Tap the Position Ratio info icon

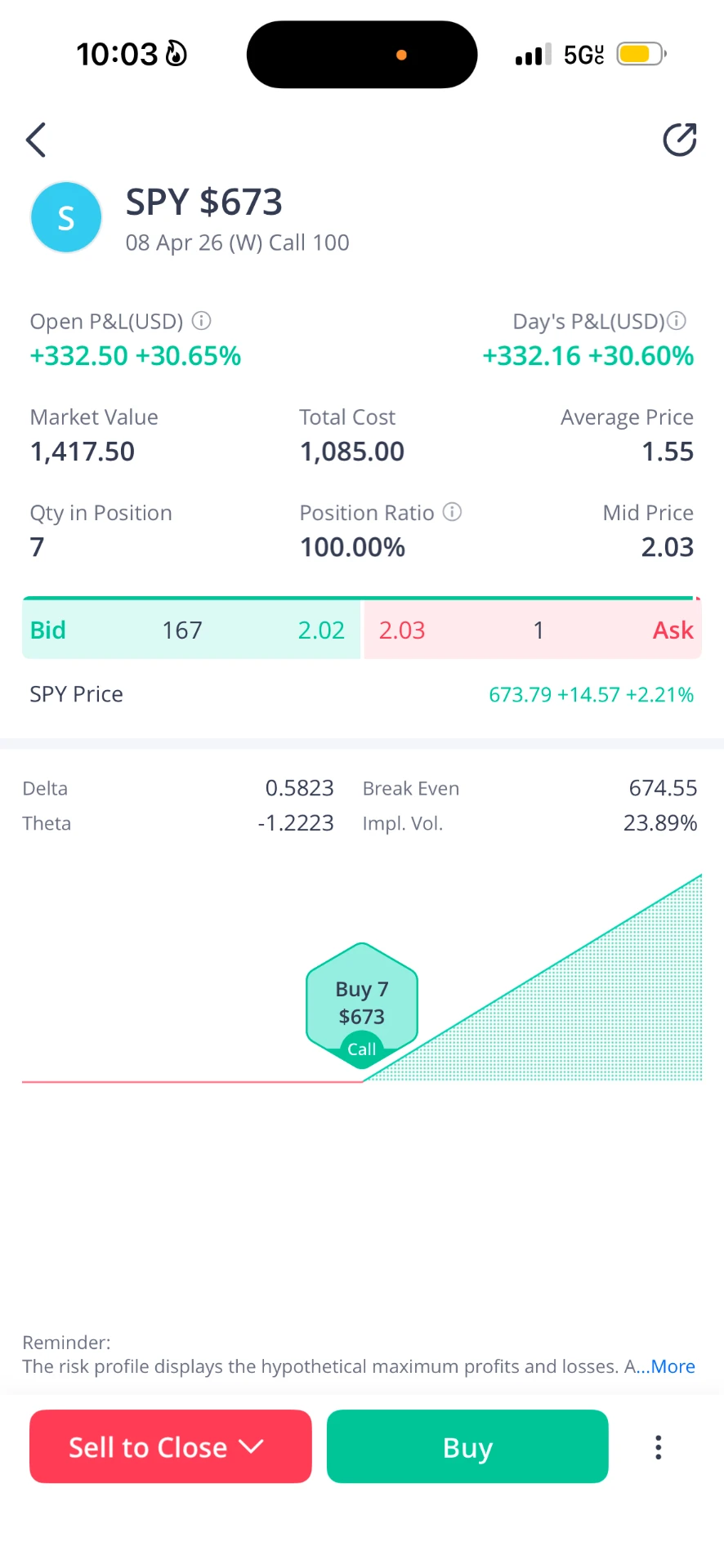pyautogui.click(x=453, y=512)
